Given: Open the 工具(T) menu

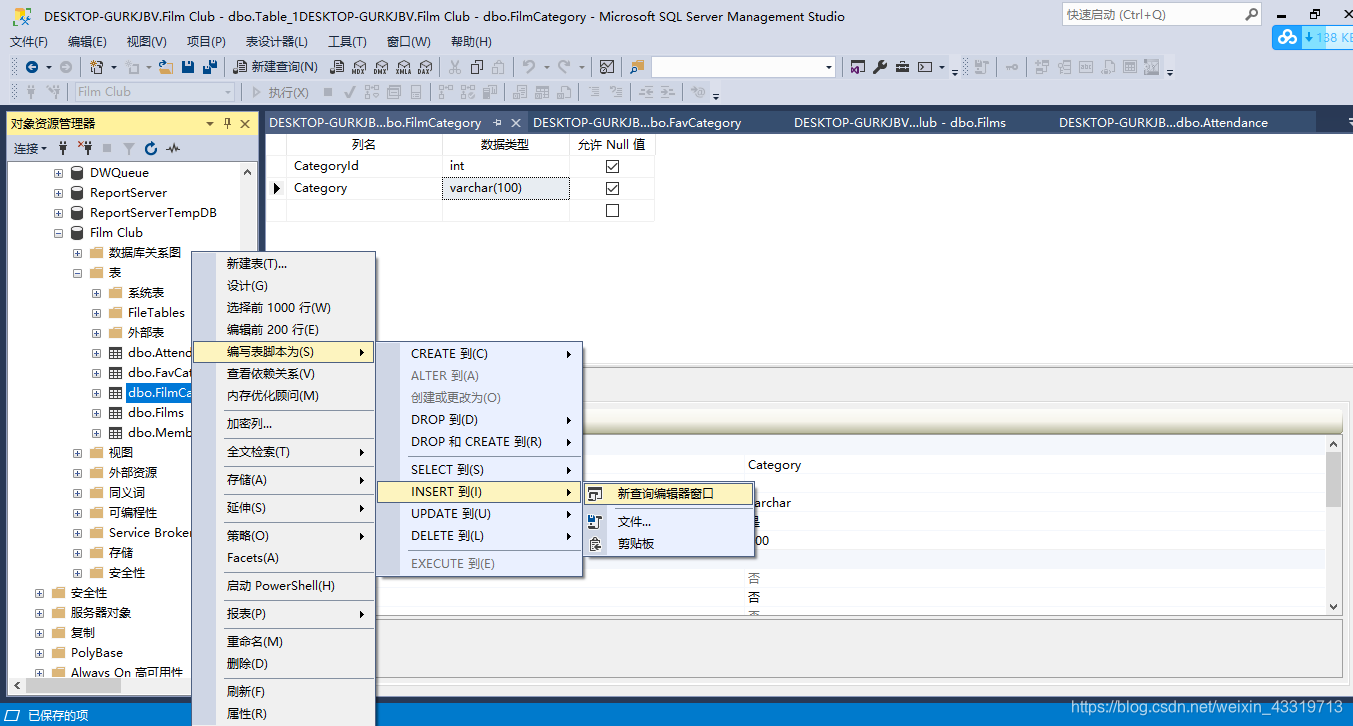Looking at the screenshot, I should coord(347,41).
